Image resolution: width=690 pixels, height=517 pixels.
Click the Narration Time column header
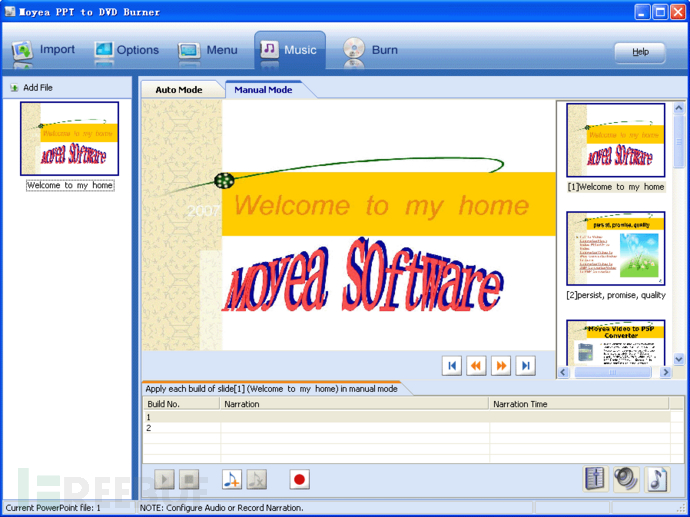579,404
